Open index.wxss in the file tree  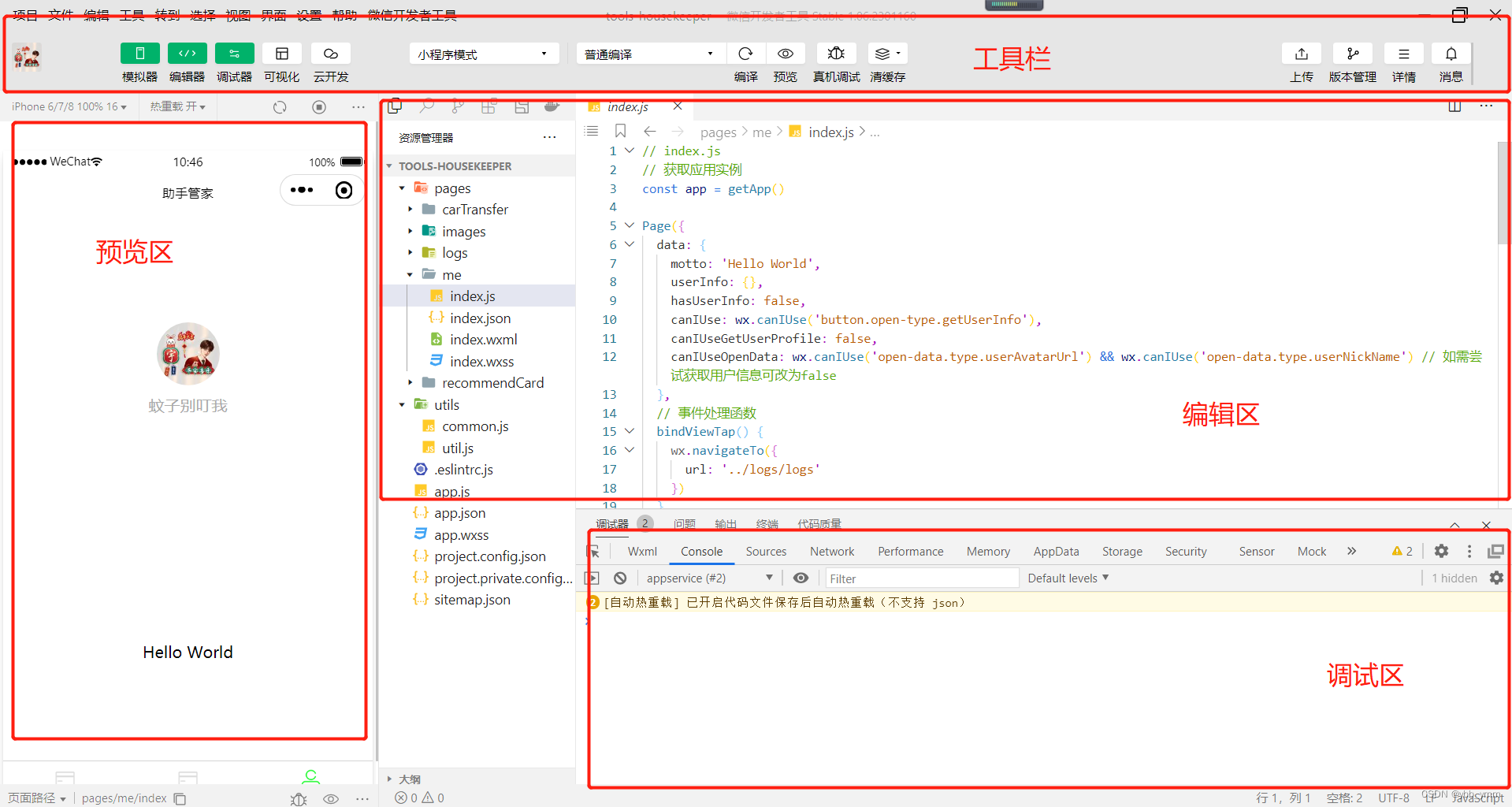point(481,362)
